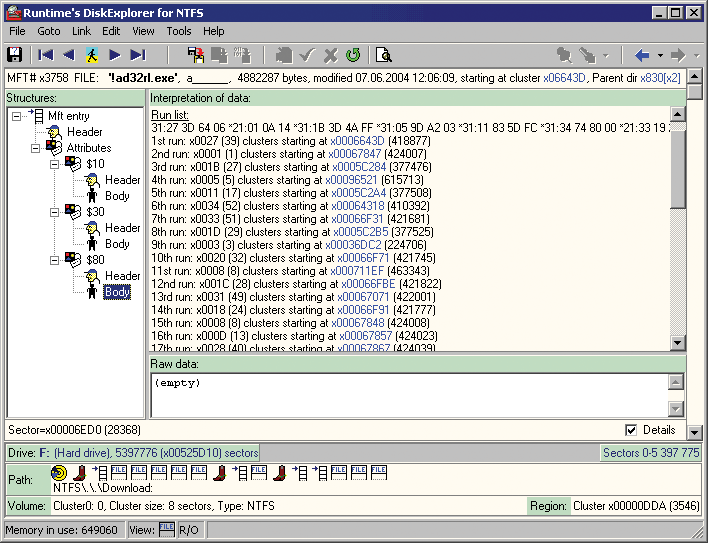The image size is (708, 543).
Task: Select highlighted Body under $80 attribute
Action: 117,292
